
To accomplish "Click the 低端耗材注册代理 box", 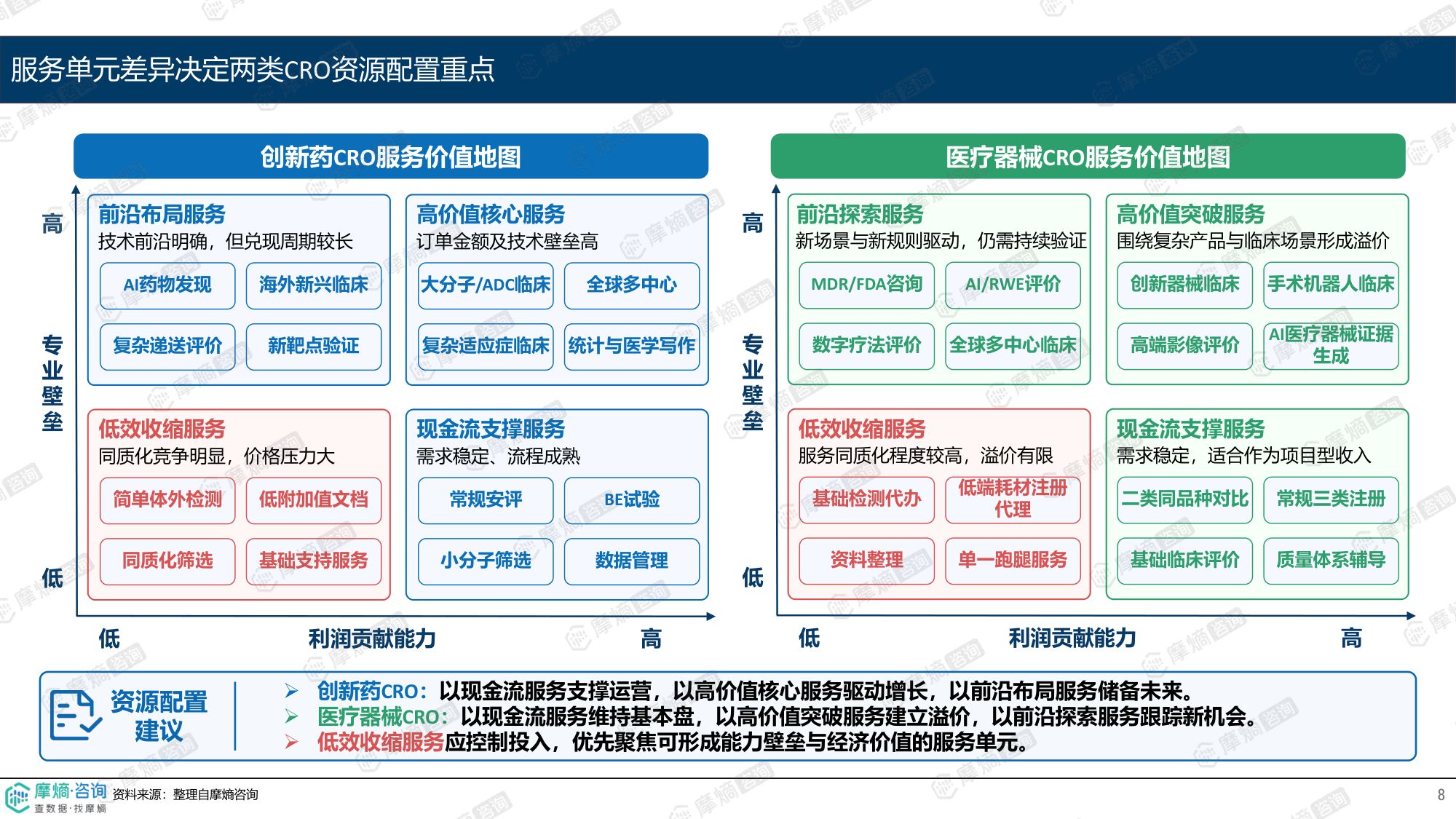I will coord(1013,499).
